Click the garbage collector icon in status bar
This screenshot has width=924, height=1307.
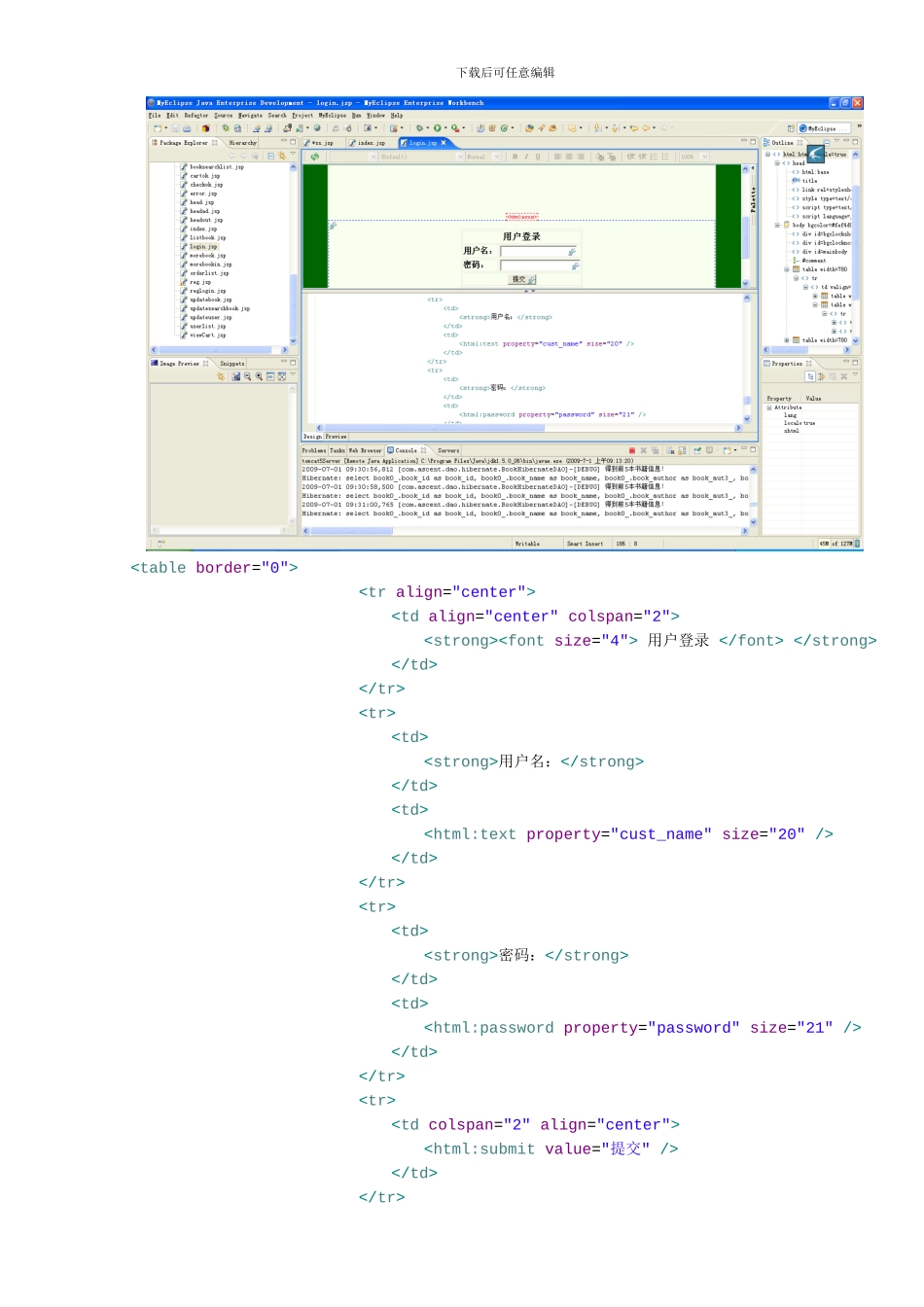coord(857,544)
